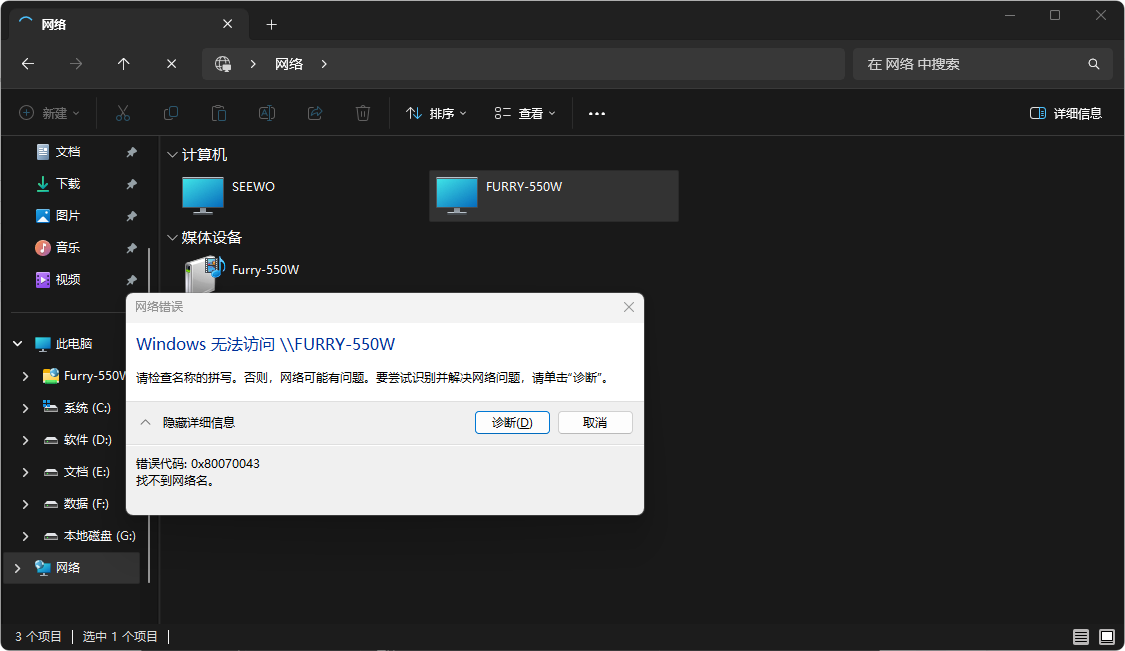Click the Share toolbar icon

(x=315, y=113)
